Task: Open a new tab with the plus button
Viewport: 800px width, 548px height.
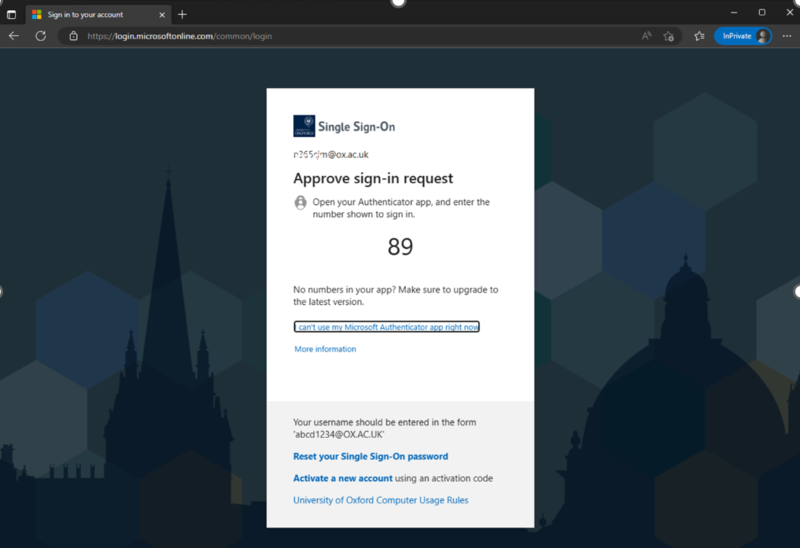Action: [182, 14]
